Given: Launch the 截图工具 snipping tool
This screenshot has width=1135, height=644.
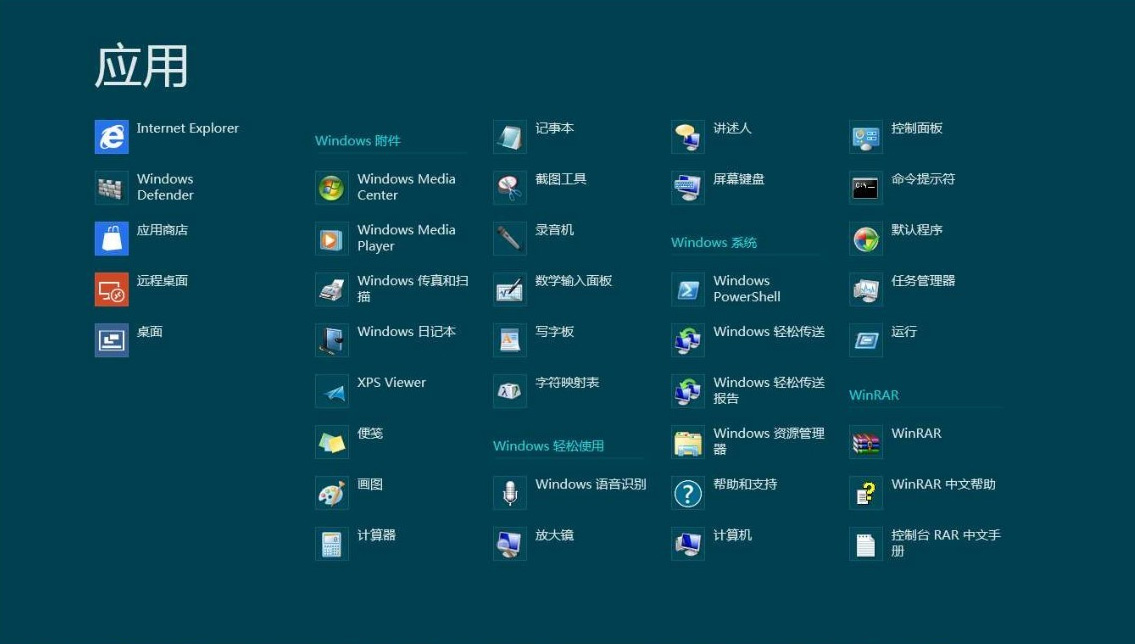Looking at the screenshot, I should pyautogui.click(x=510, y=187).
